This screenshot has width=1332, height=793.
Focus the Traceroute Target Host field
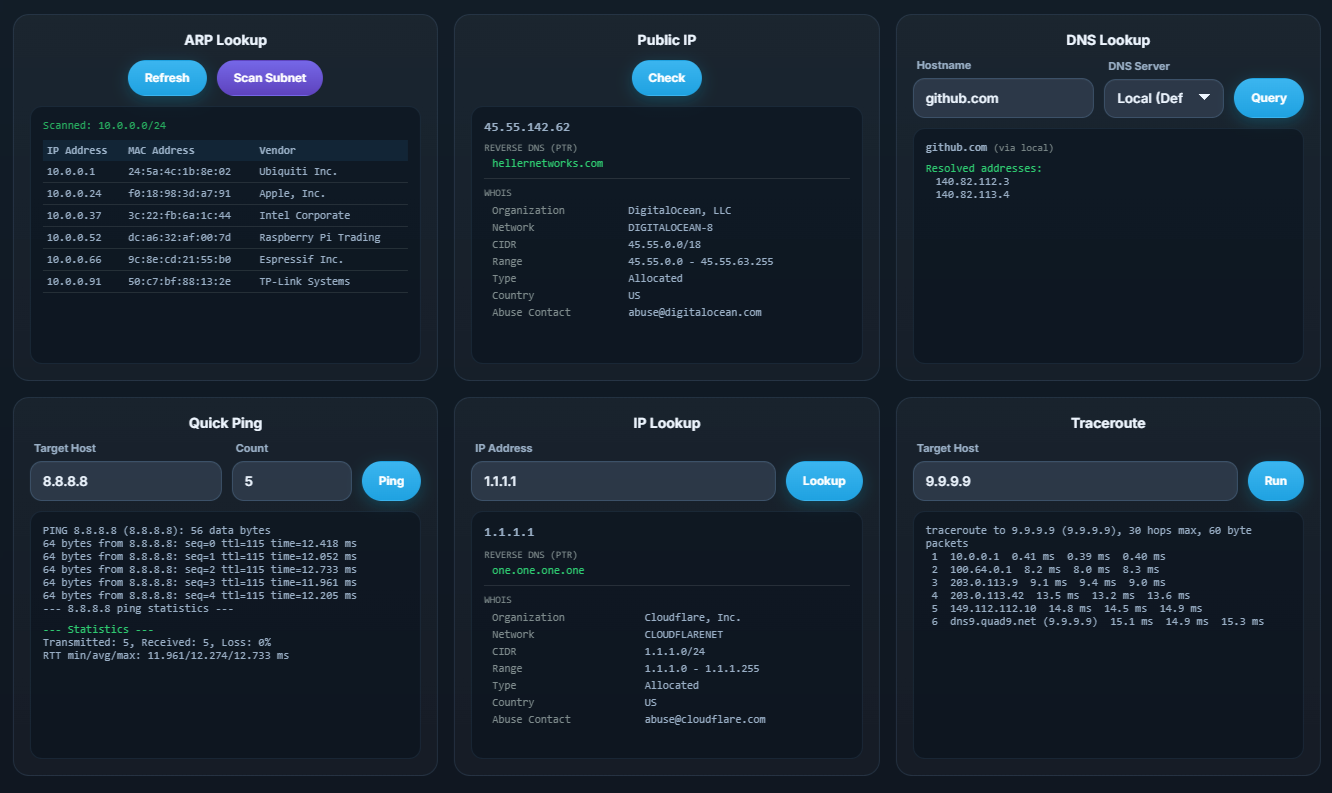tap(1075, 481)
